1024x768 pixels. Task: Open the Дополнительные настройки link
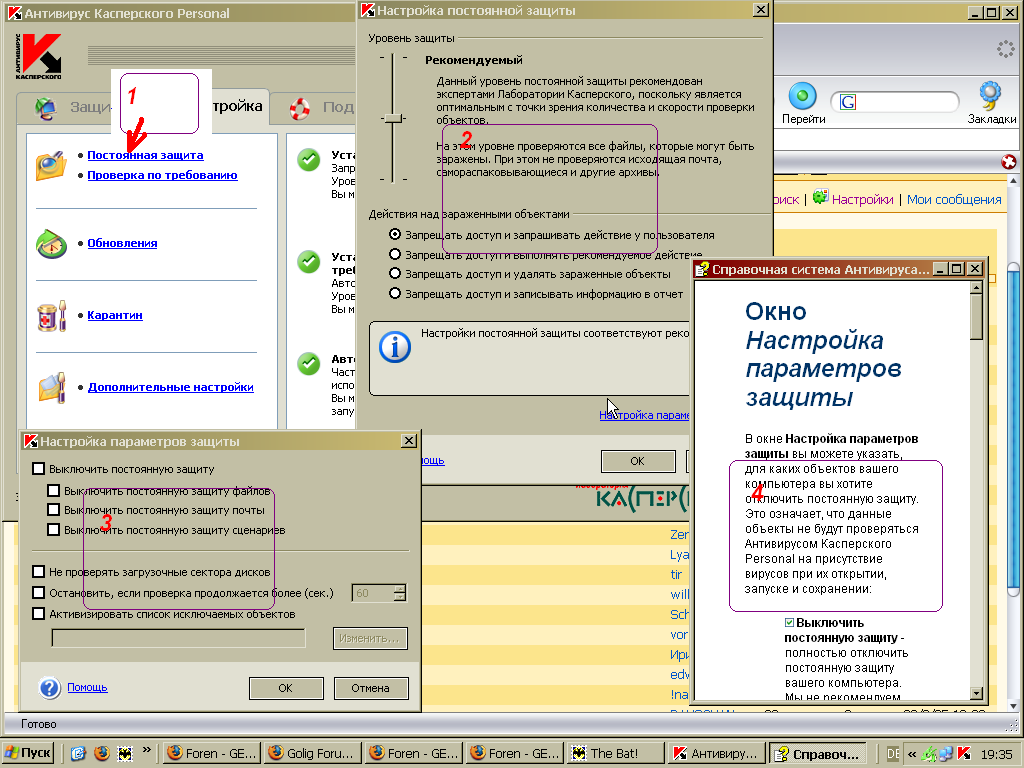click(x=170, y=387)
